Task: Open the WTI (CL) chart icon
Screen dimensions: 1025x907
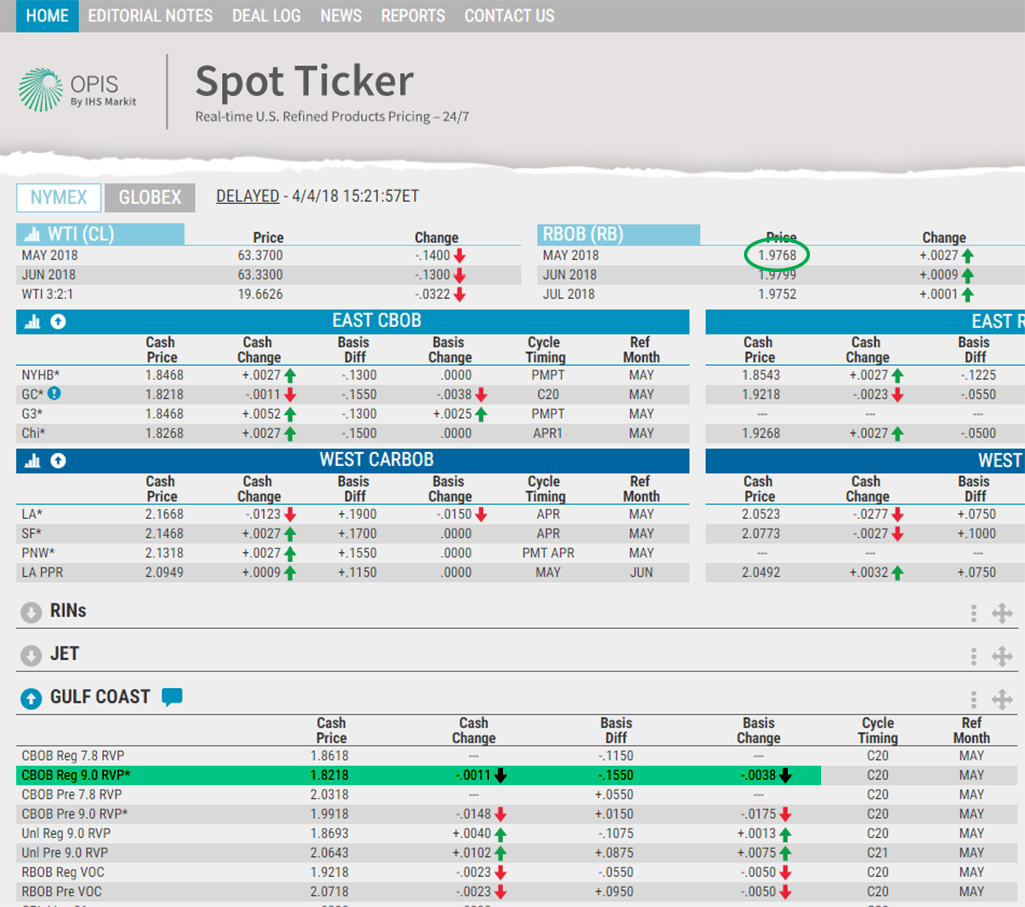Action: click(x=32, y=234)
